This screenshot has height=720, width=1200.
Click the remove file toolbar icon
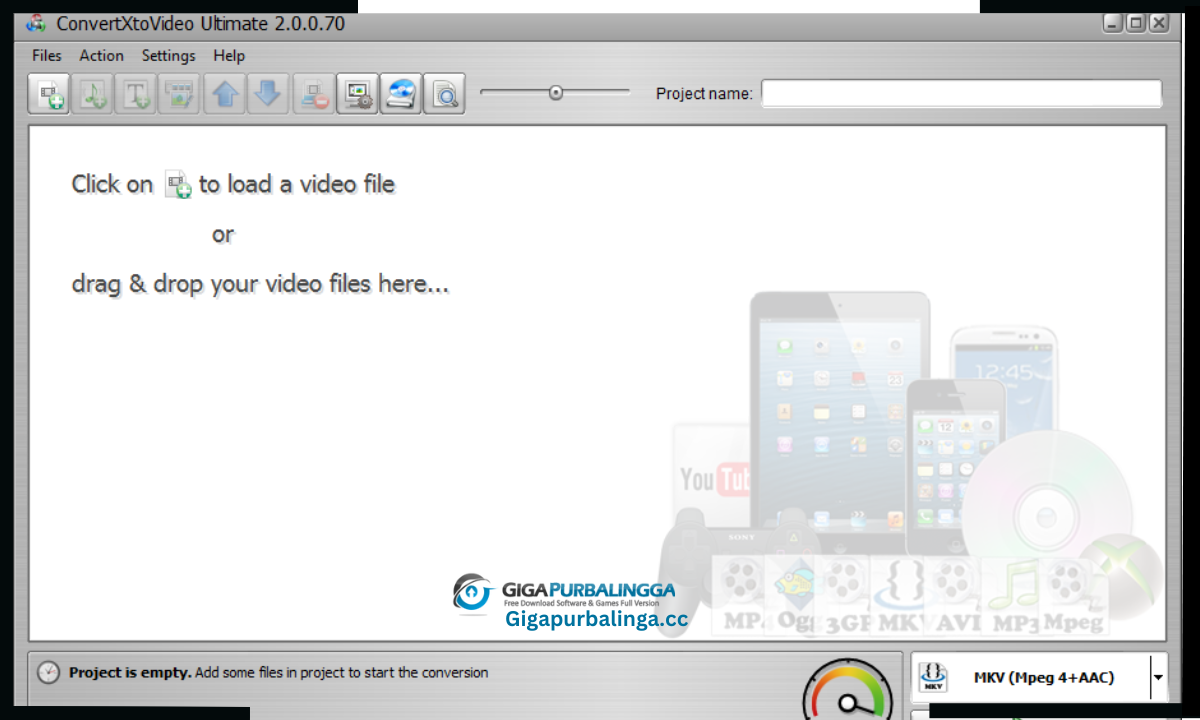(x=313, y=94)
